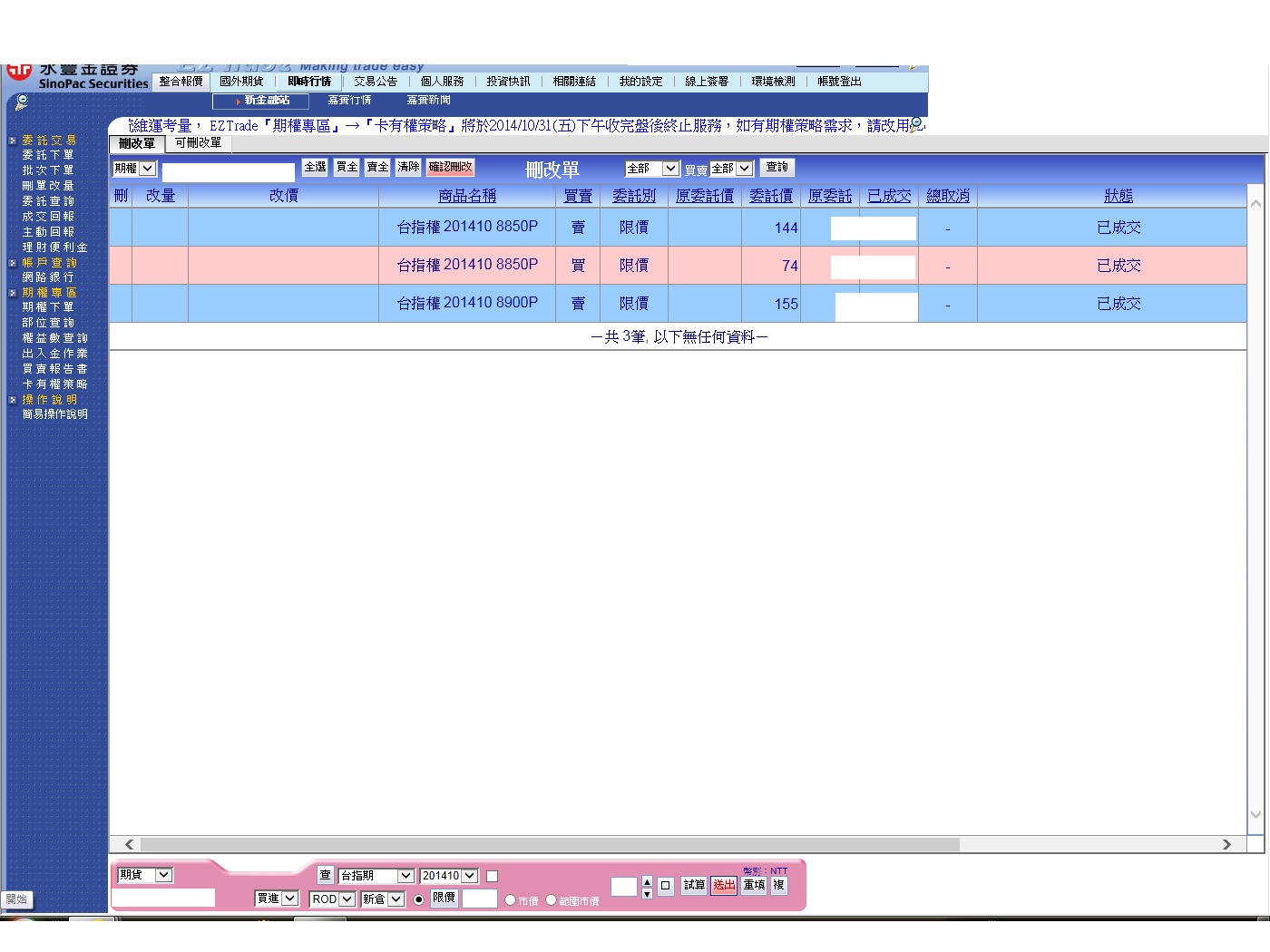Click the red 送出 submit button

[x=724, y=886]
